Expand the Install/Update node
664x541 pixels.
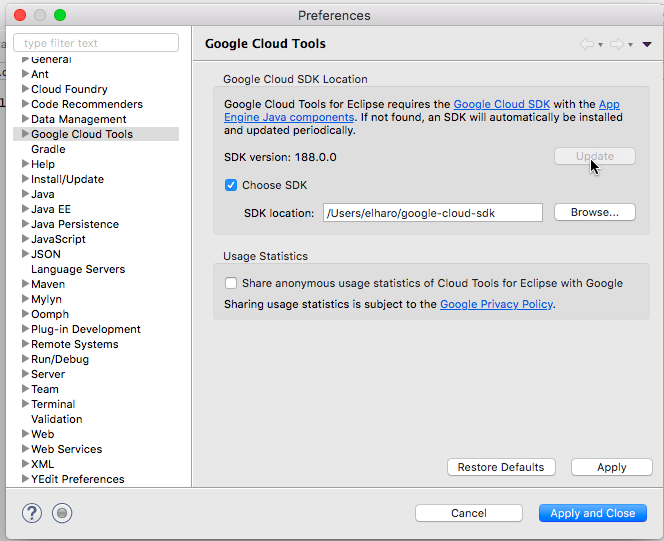(x=25, y=179)
